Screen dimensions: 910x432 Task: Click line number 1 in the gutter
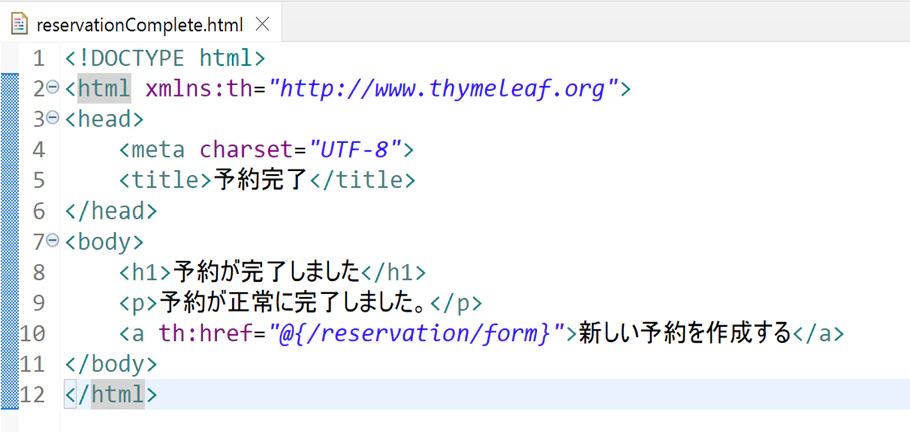[x=38, y=59]
